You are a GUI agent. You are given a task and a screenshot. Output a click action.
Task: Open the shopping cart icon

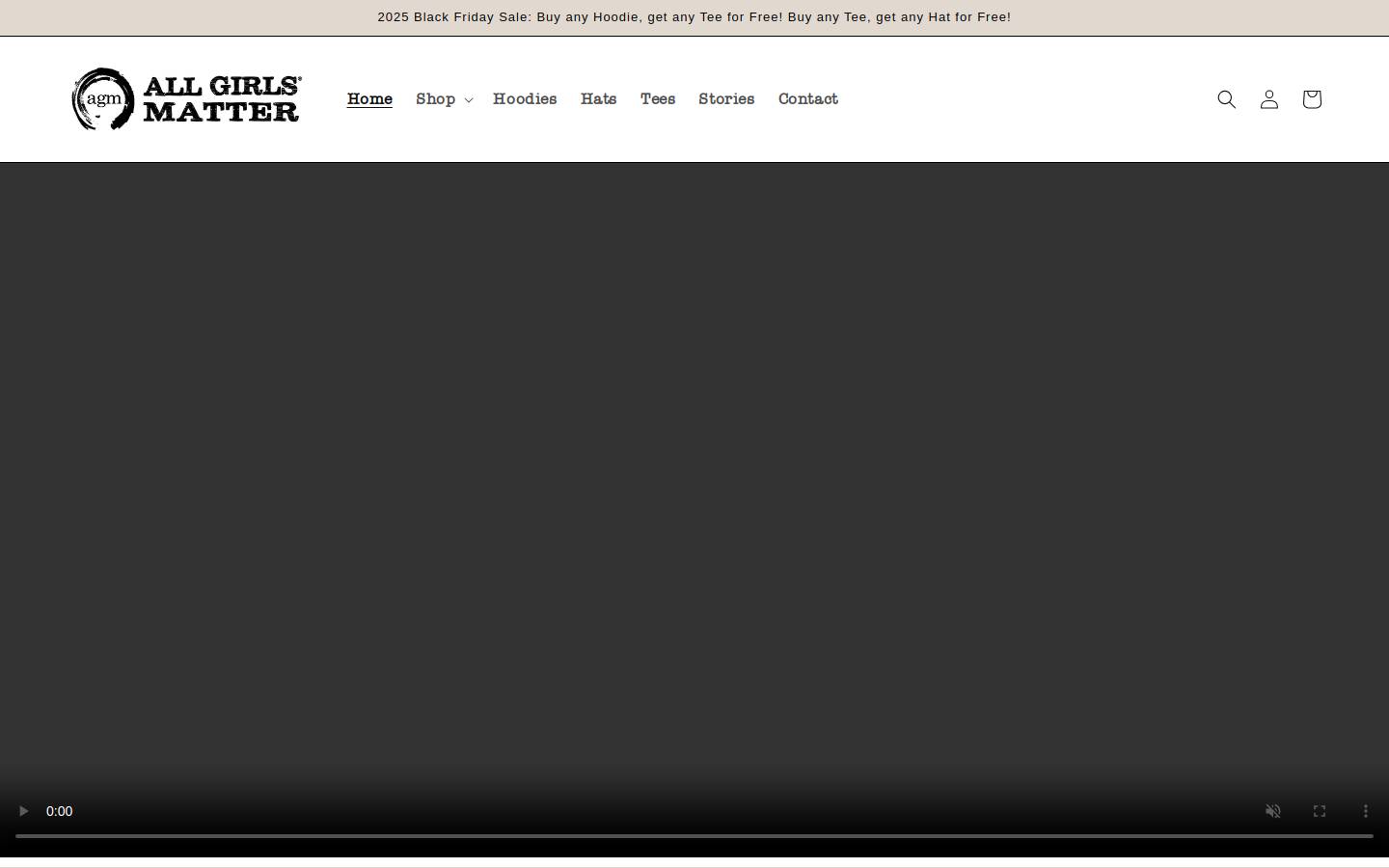pyautogui.click(x=1311, y=99)
